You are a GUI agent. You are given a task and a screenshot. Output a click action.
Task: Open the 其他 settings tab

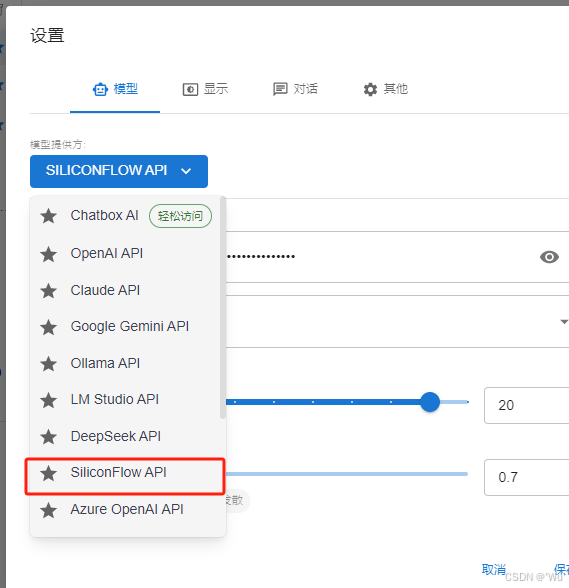tap(385, 90)
